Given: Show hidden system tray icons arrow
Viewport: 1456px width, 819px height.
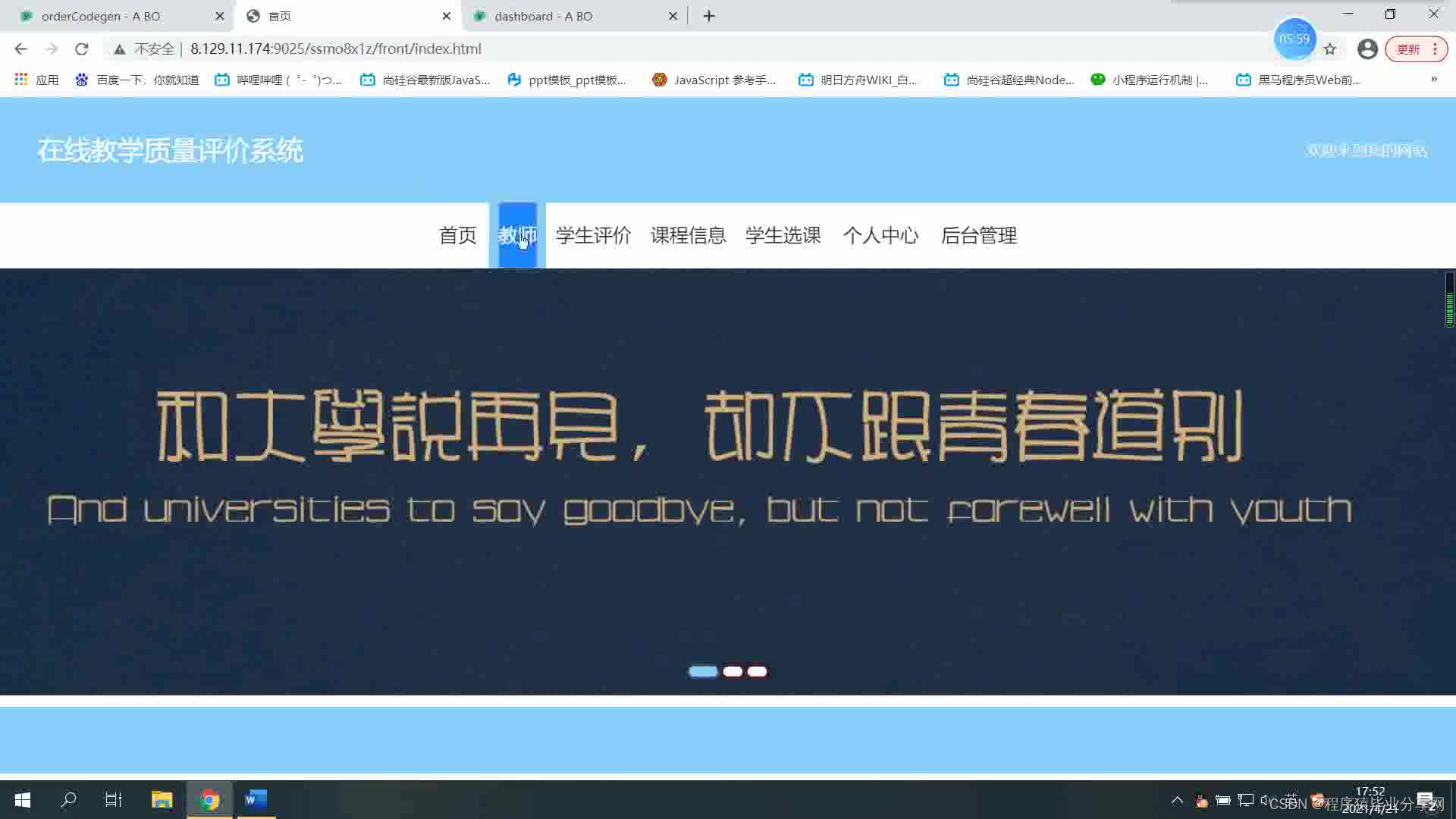Looking at the screenshot, I should [x=1177, y=799].
